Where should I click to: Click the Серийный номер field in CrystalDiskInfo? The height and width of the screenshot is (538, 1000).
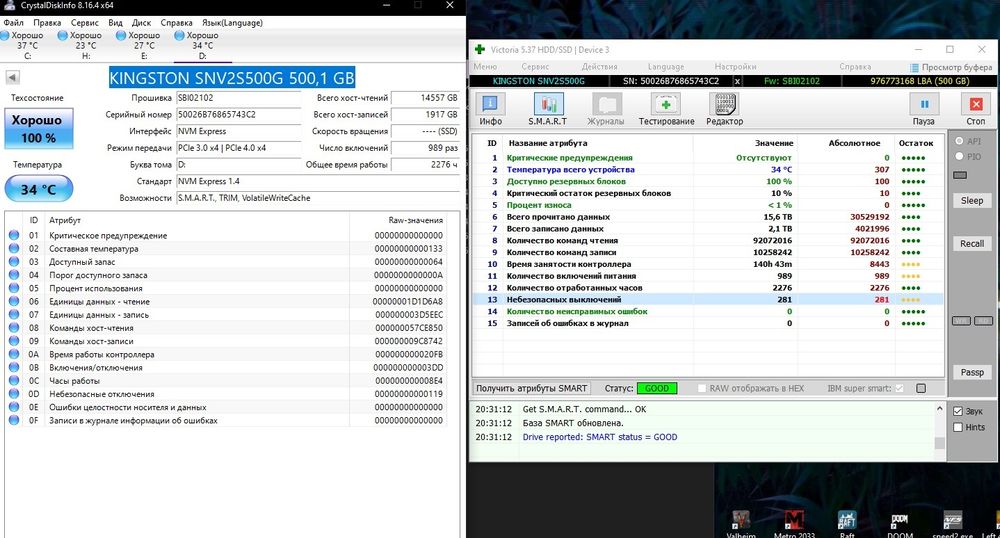coord(239,115)
